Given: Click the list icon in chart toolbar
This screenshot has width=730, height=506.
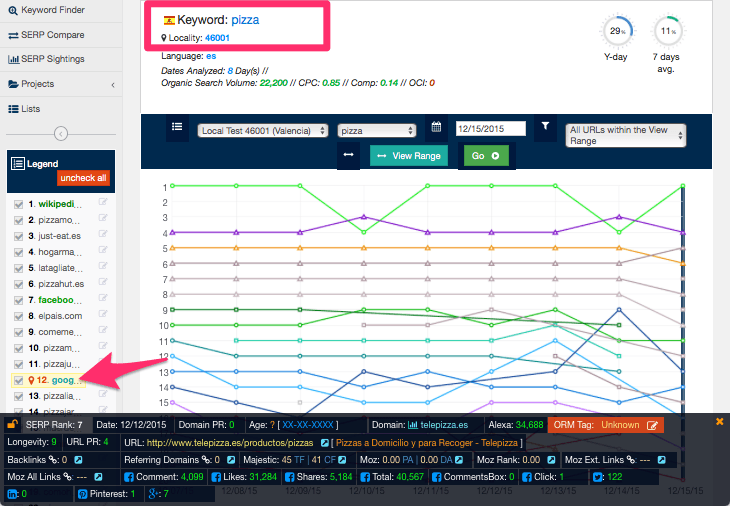Looking at the screenshot, I should pyautogui.click(x=177, y=127).
